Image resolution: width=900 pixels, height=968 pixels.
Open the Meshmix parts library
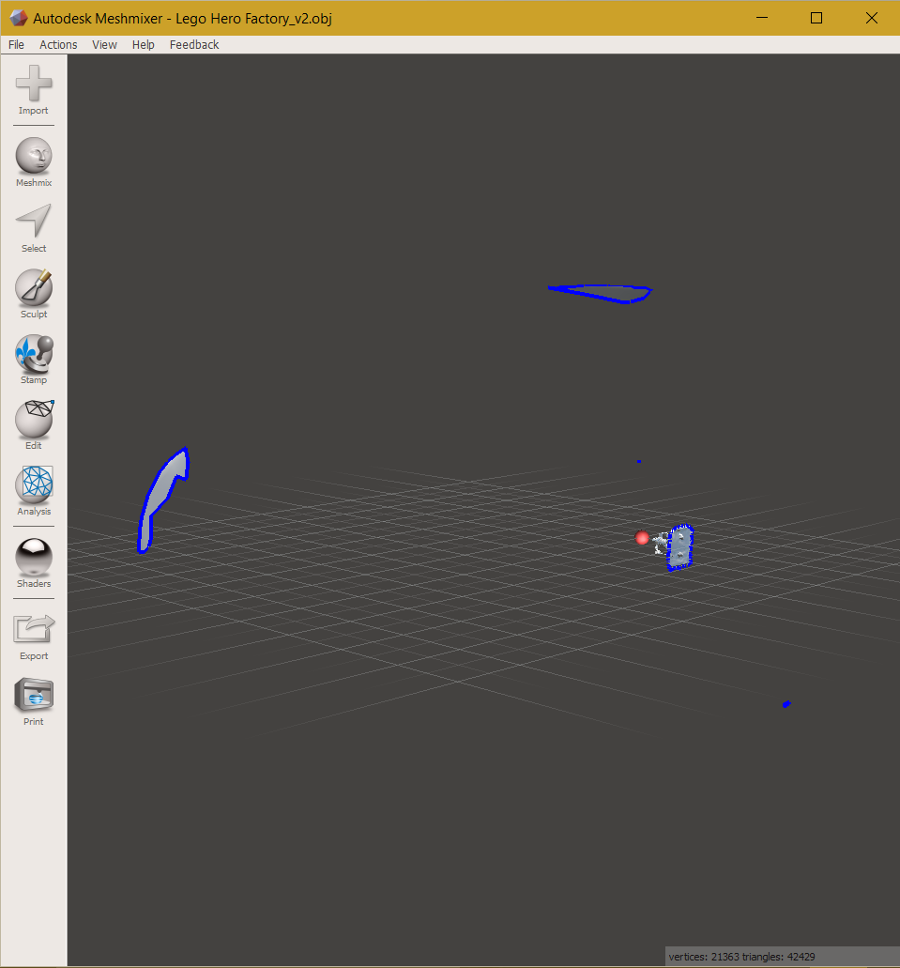(34, 162)
